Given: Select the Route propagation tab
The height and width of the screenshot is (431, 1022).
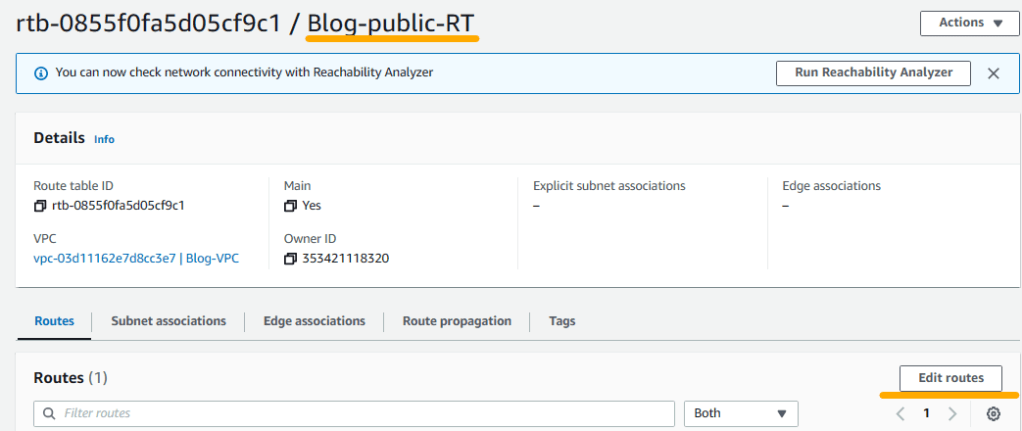Looking at the screenshot, I should [457, 321].
